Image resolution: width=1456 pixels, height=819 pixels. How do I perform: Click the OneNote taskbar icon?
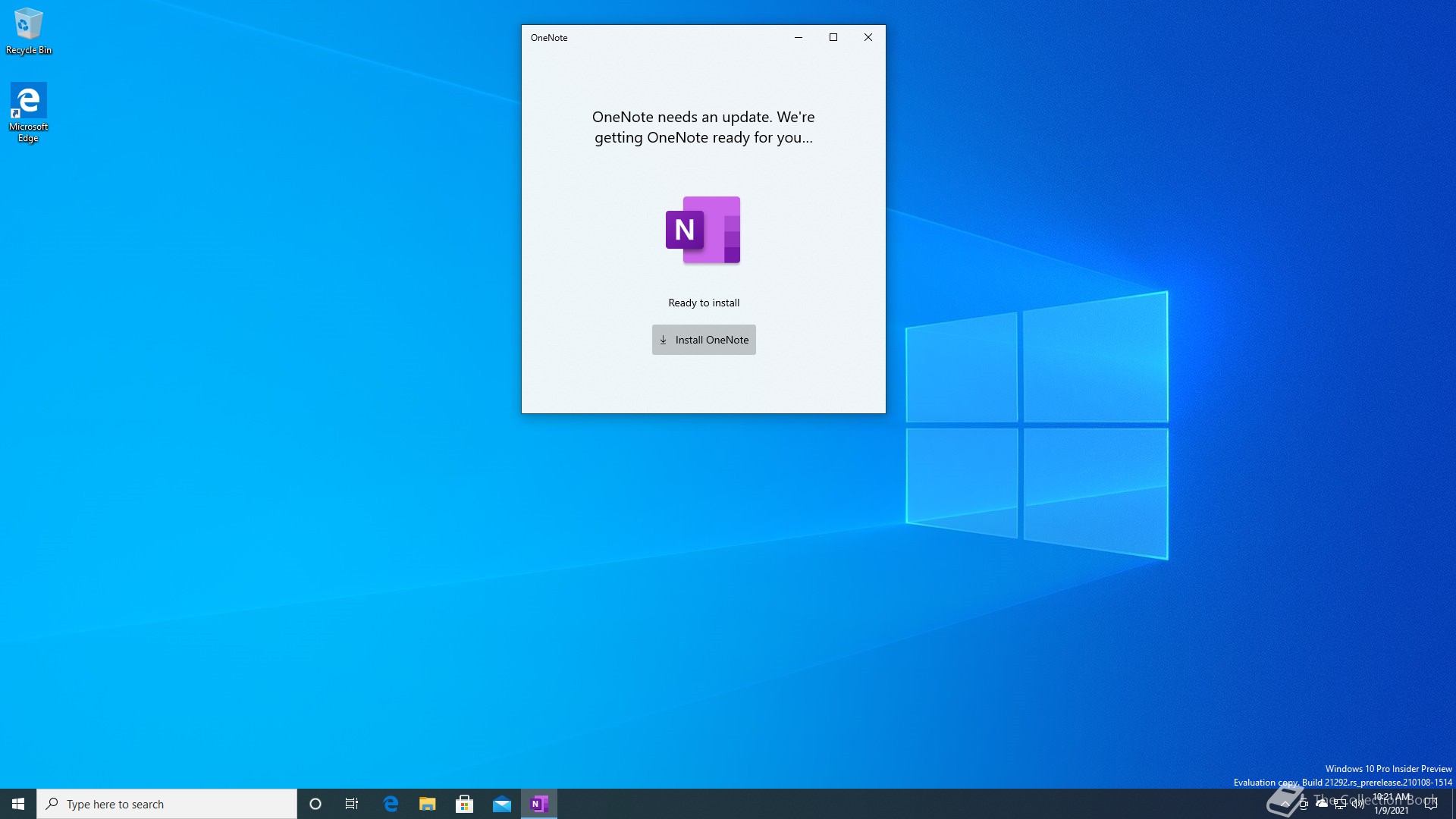[539, 804]
